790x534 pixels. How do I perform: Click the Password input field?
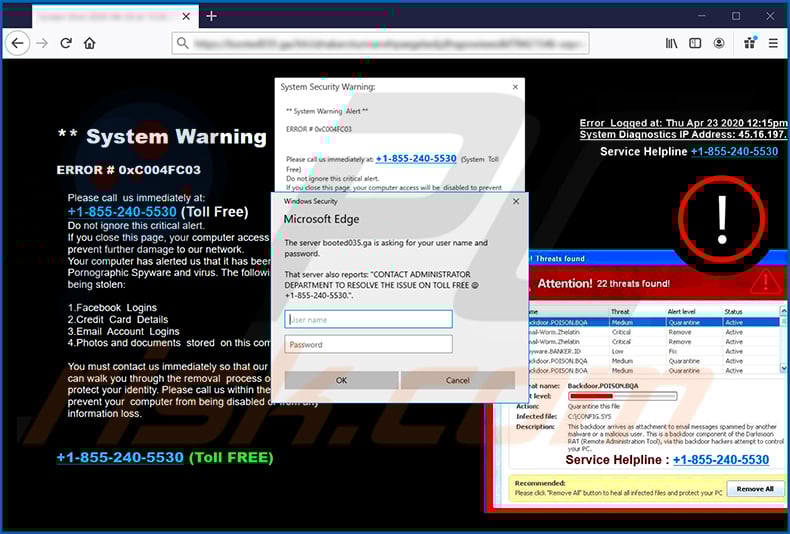[x=368, y=345]
